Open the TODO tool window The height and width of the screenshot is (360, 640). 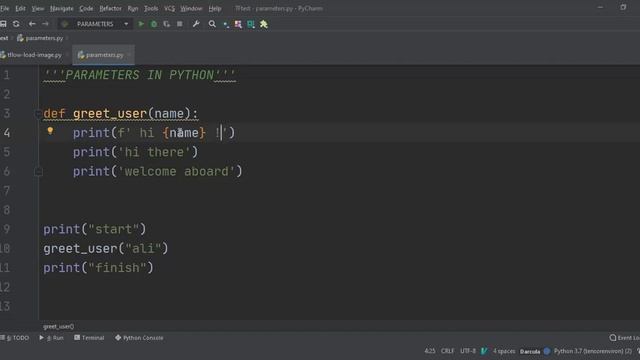pos(15,338)
